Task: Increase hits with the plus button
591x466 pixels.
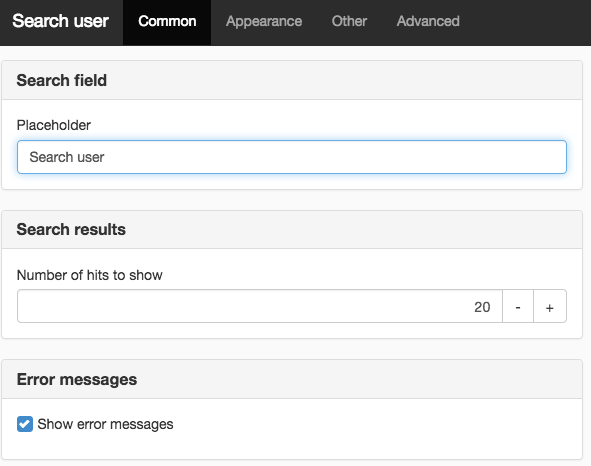Action: tap(550, 307)
